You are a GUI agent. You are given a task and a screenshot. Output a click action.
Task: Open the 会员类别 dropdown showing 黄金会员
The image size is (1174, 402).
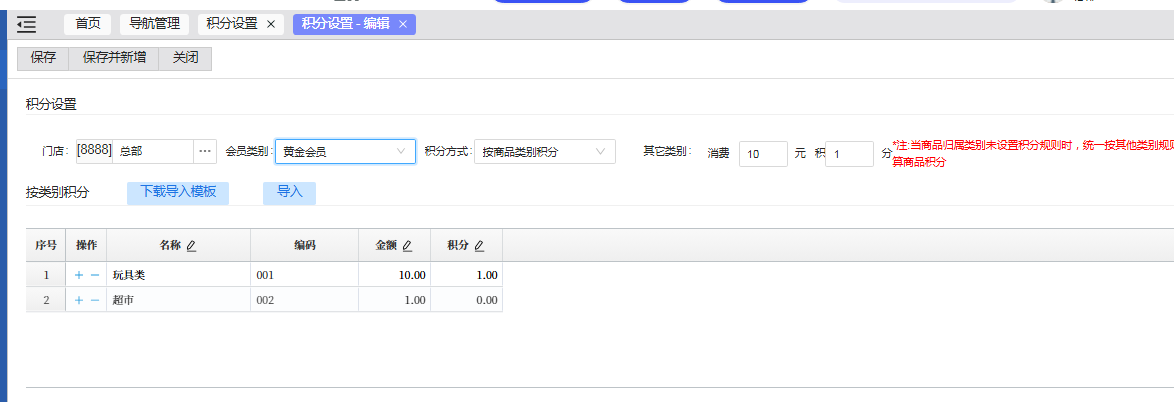pyautogui.click(x=345, y=151)
